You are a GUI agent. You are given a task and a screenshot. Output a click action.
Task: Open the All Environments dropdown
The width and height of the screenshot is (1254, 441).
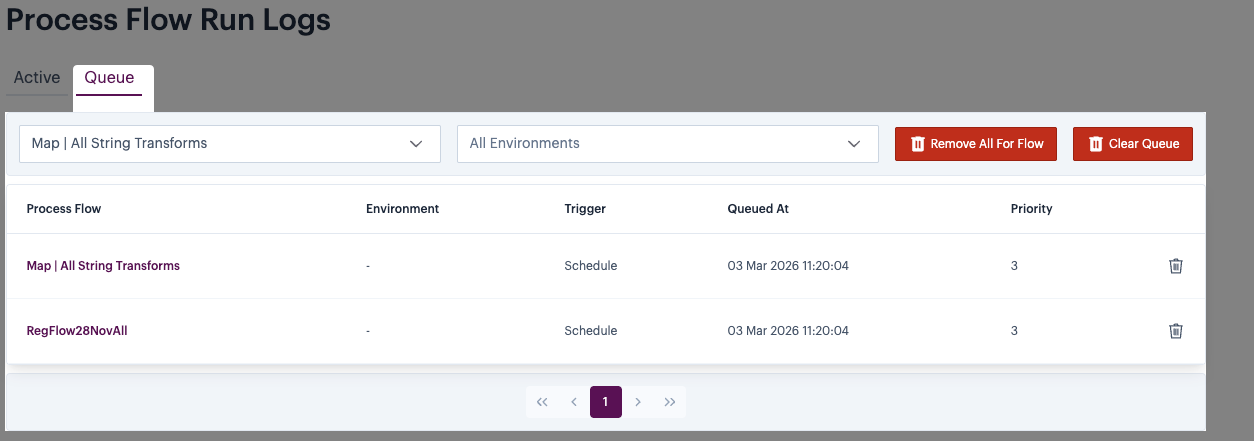[x=667, y=144]
